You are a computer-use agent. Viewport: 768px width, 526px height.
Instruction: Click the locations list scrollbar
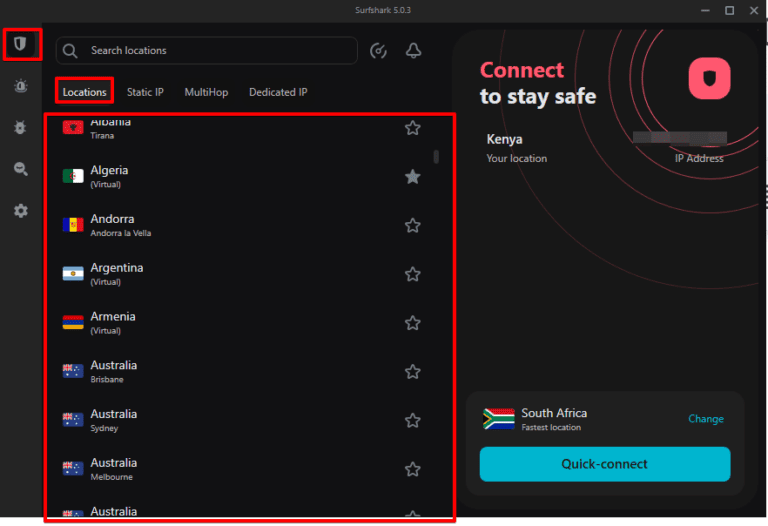[x=436, y=157]
